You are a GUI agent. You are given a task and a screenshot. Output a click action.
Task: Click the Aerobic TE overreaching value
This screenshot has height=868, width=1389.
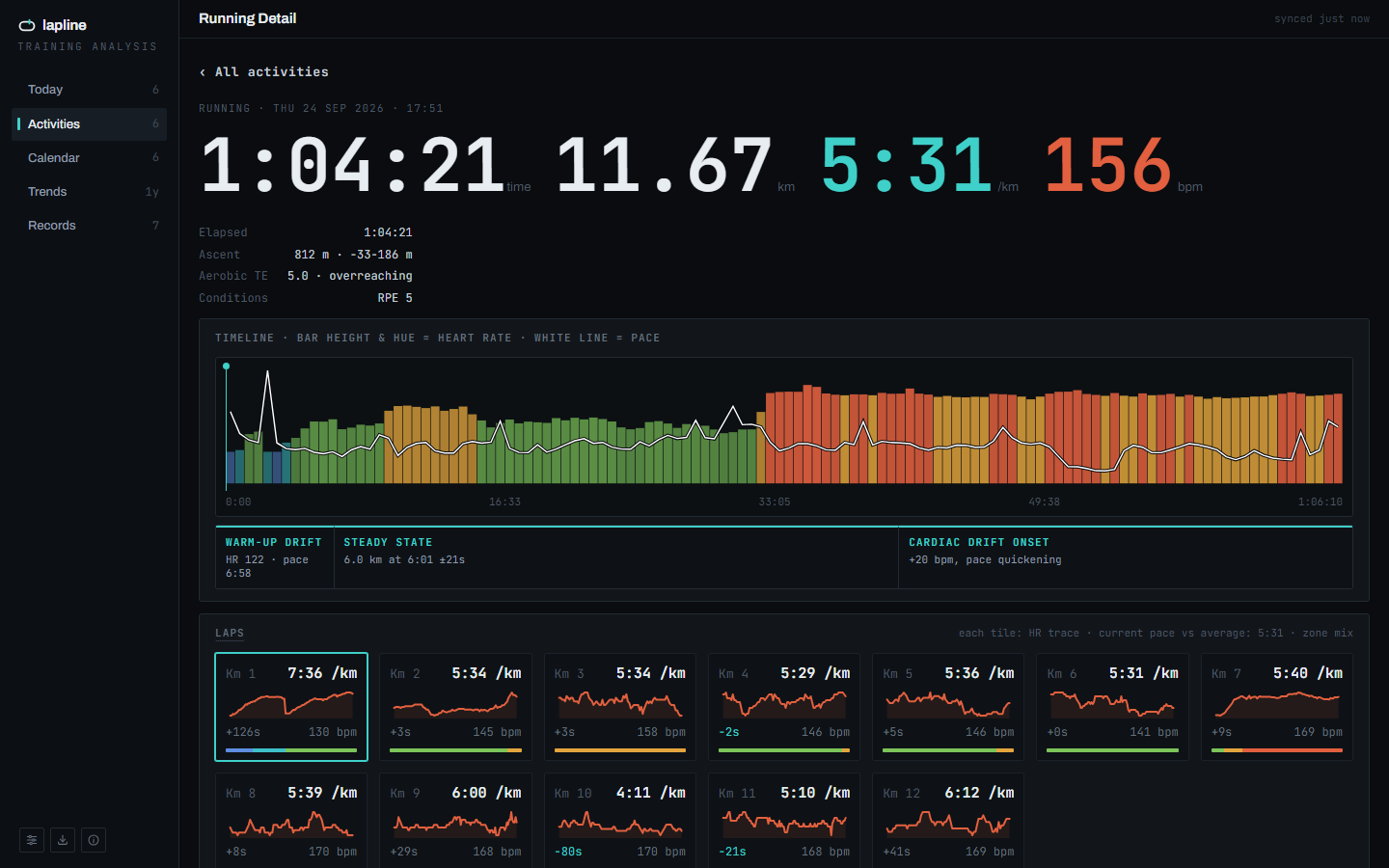click(350, 276)
